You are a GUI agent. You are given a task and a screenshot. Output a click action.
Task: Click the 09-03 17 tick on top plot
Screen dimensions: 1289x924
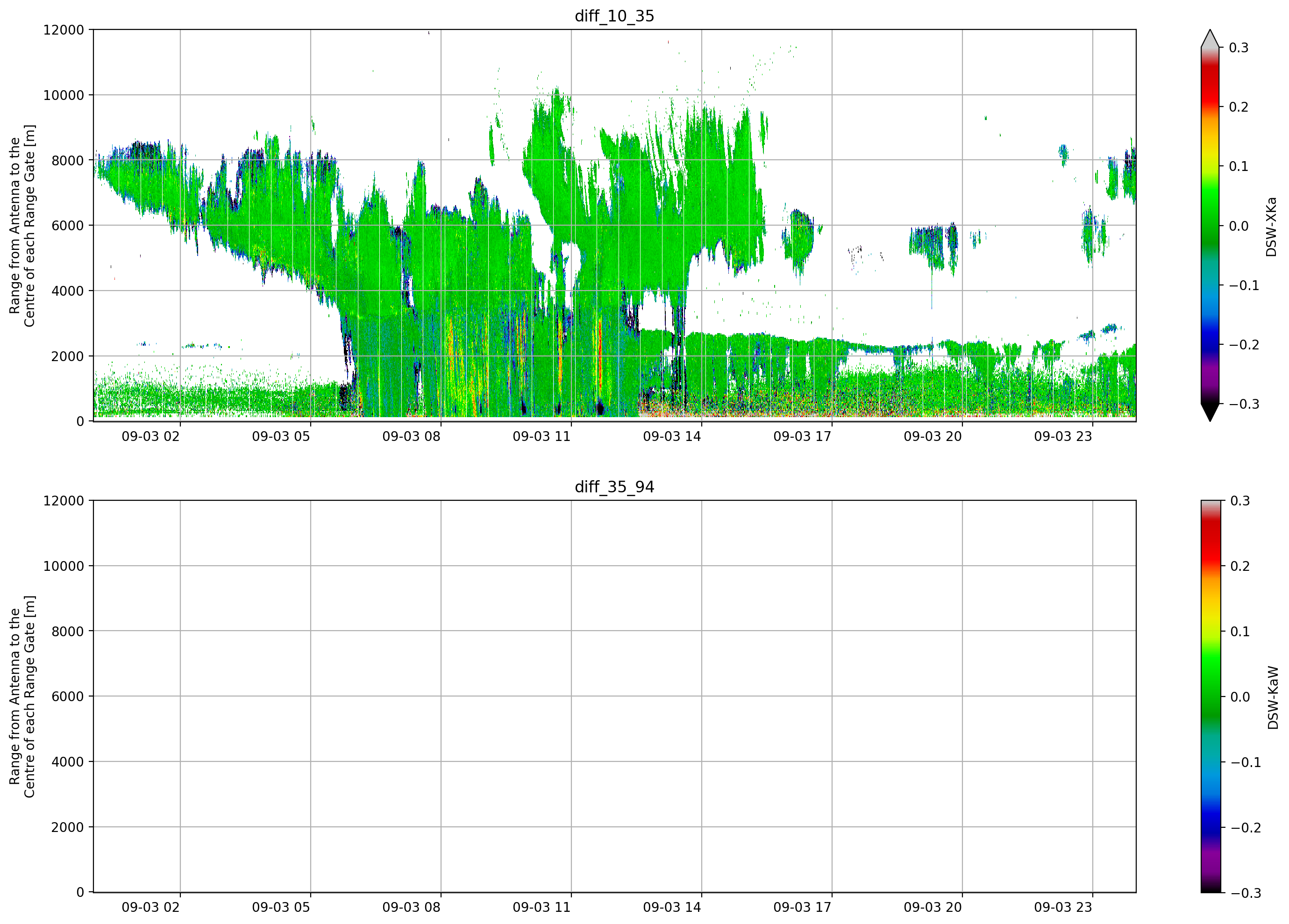pos(802,436)
